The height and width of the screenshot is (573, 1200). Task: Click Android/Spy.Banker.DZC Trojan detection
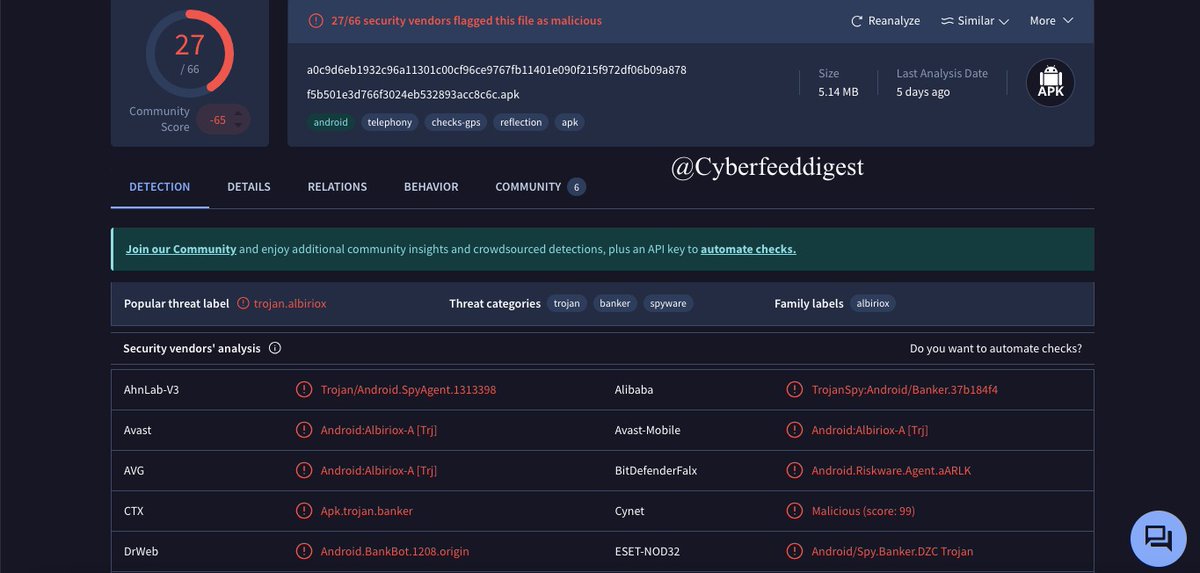(x=892, y=552)
